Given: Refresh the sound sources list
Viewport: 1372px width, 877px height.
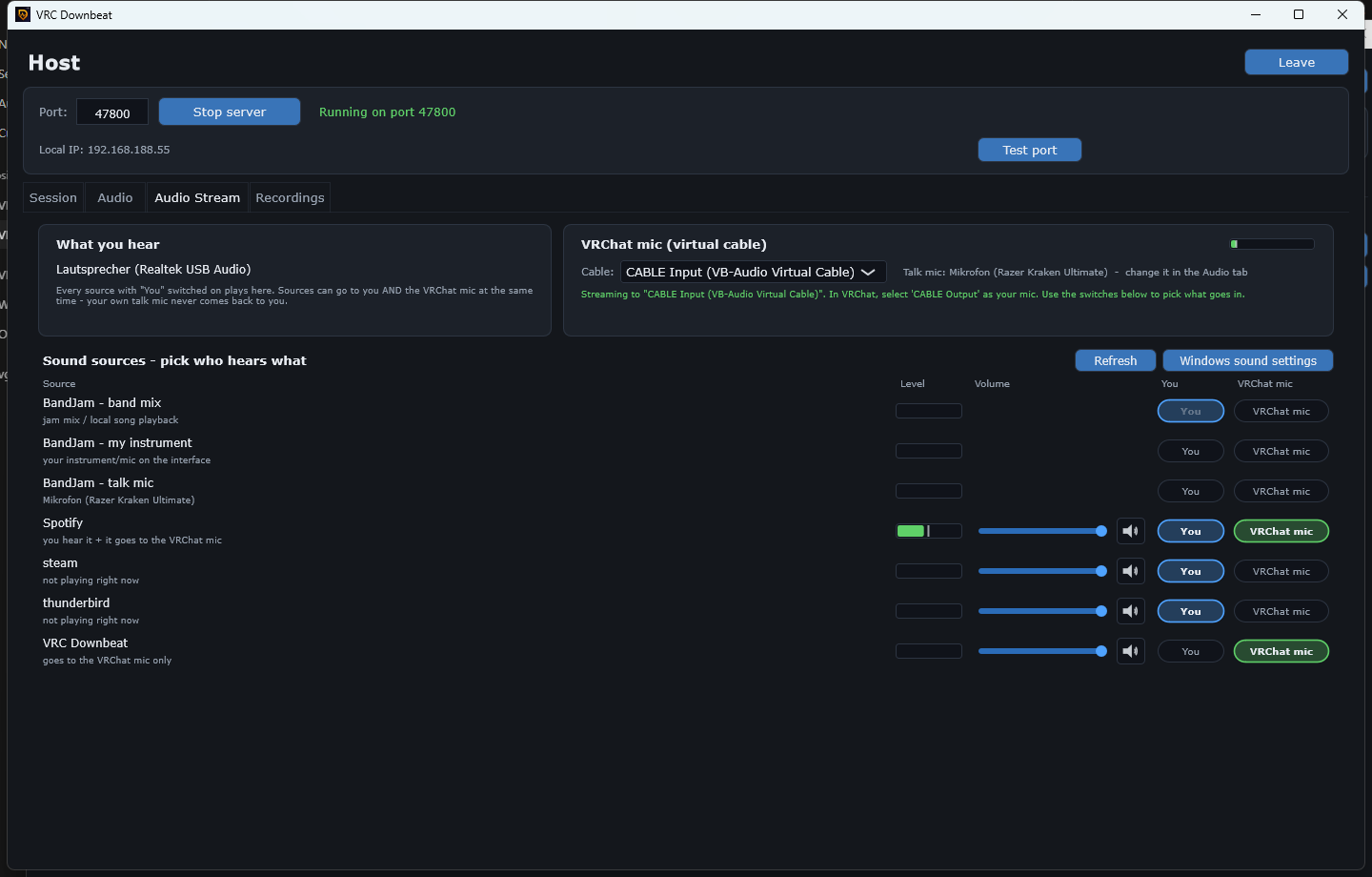Looking at the screenshot, I should click(x=1116, y=360).
